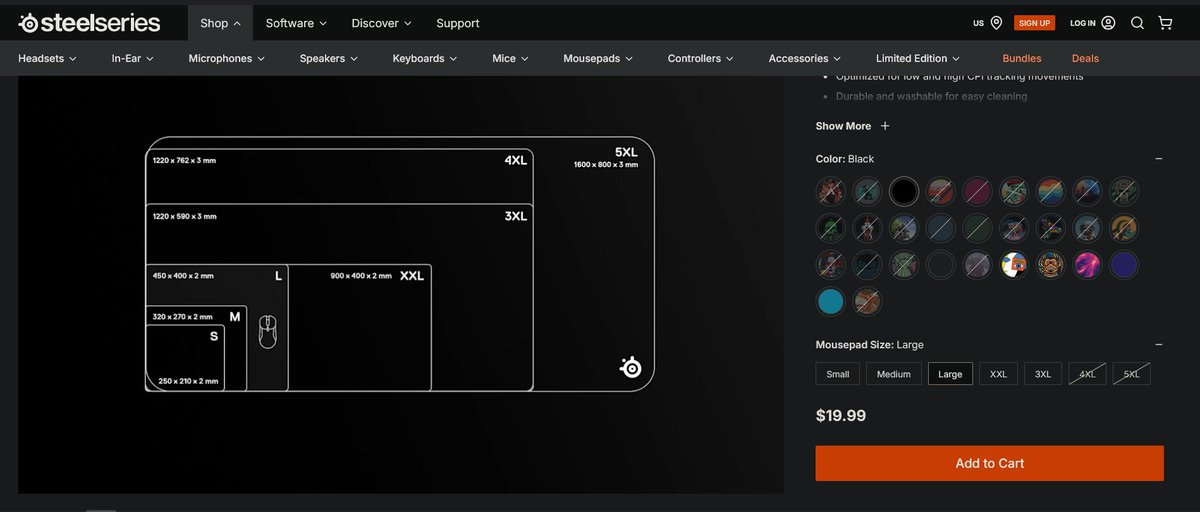Screen dimensions: 1200x512
Task: Choose the white abstract eye art swatch
Action: pyautogui.click(x=1014, y=264)
